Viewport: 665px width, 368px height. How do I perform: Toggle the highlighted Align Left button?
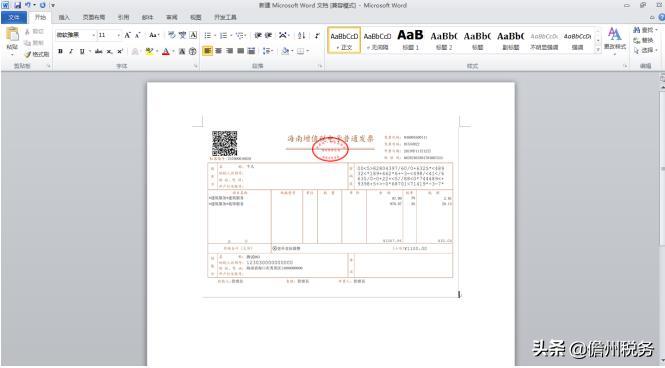point(207,51)
